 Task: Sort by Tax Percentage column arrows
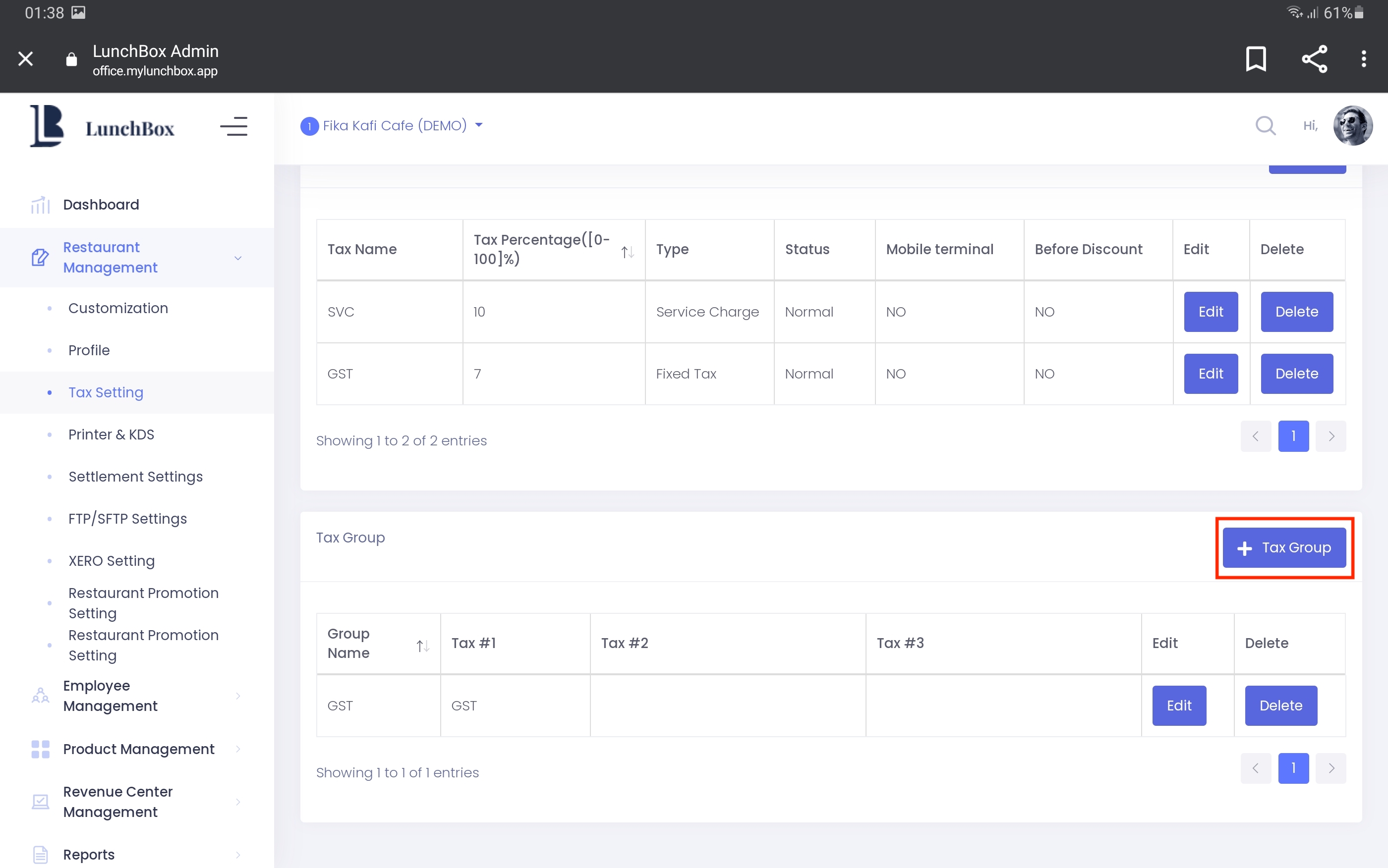627,252
